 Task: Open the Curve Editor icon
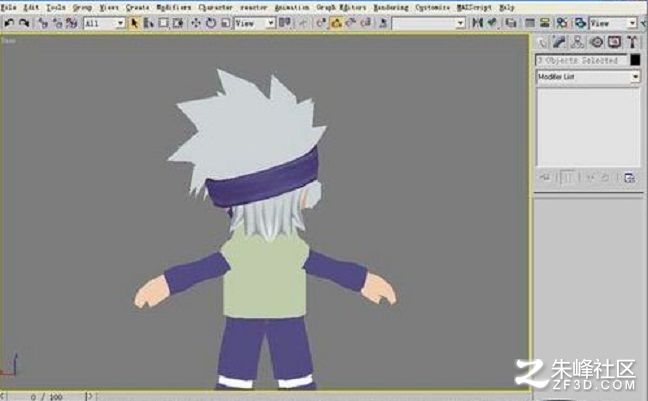pyautogui.click(x=530, y=23)
